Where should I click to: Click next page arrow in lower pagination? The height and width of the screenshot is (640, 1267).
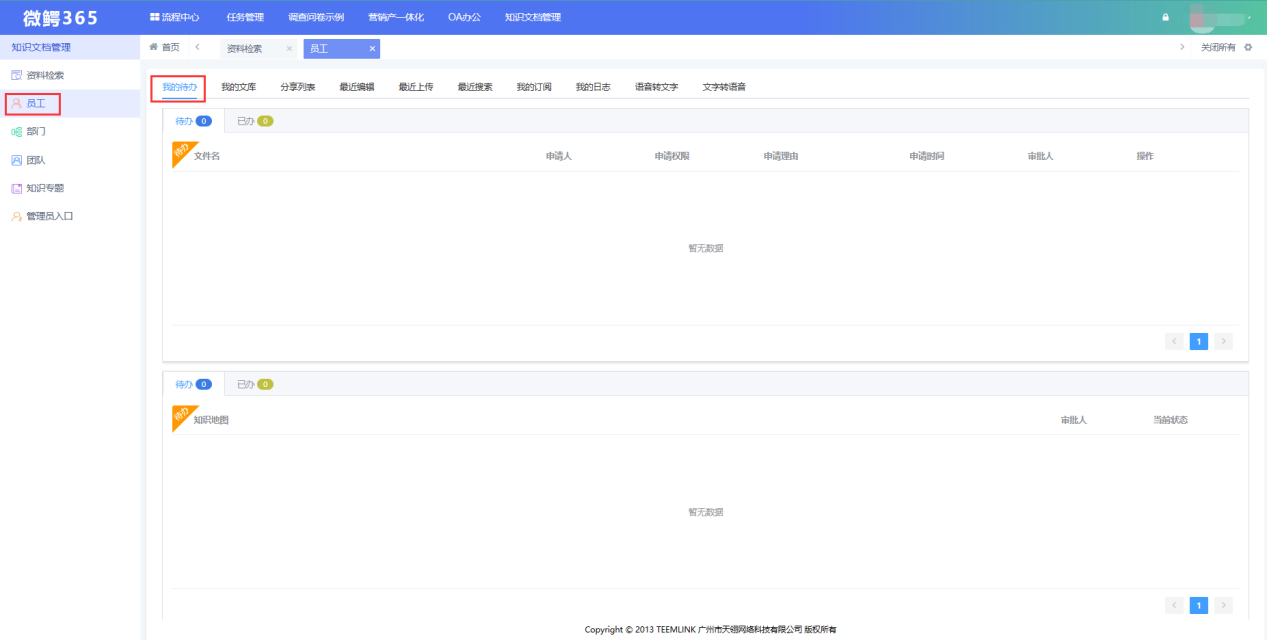point(1223,605)
